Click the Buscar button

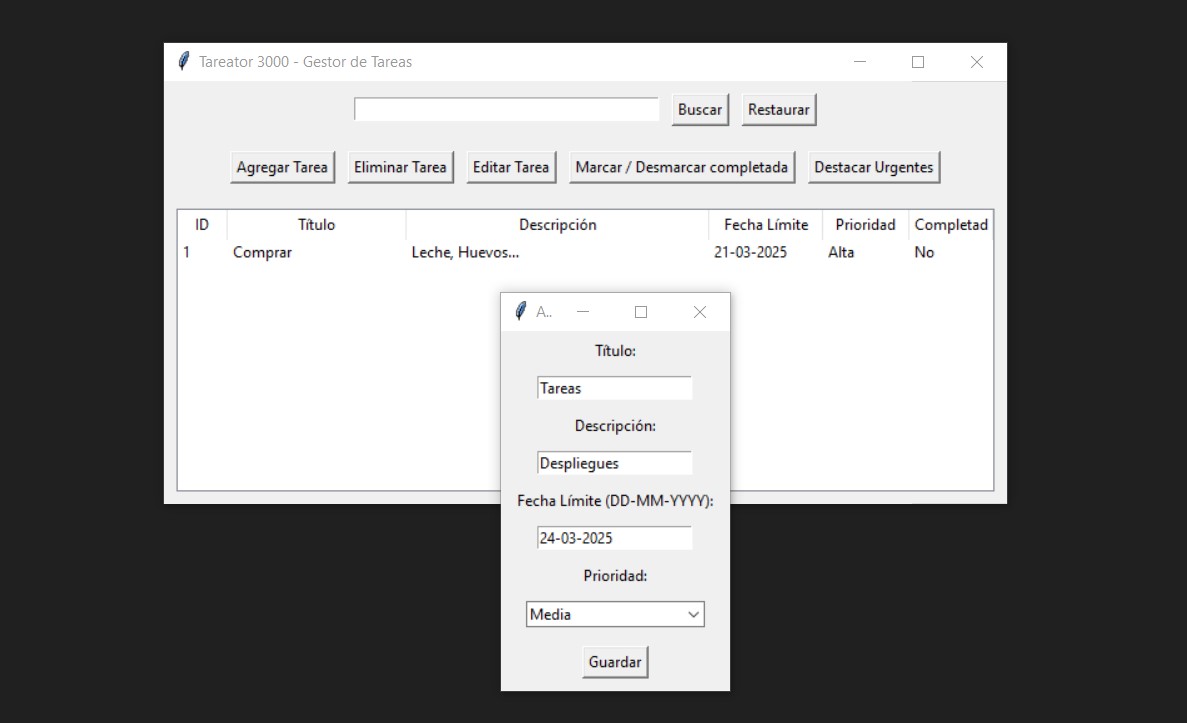click(699, 110)
